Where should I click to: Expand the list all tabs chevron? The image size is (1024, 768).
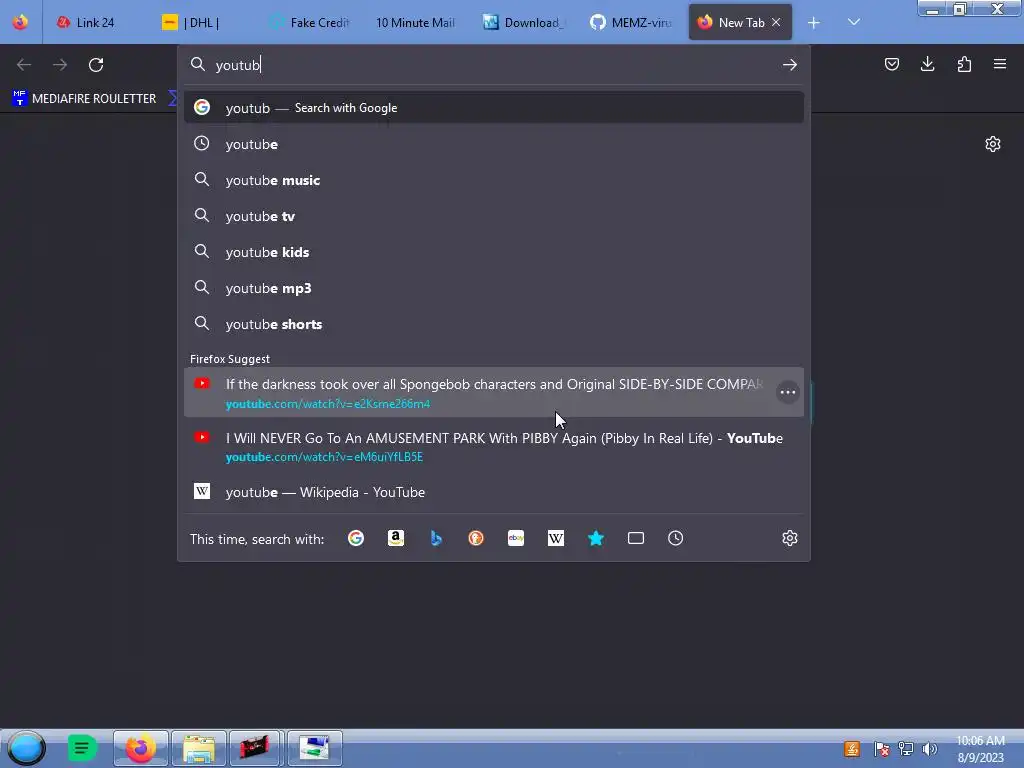coord(854,22)
